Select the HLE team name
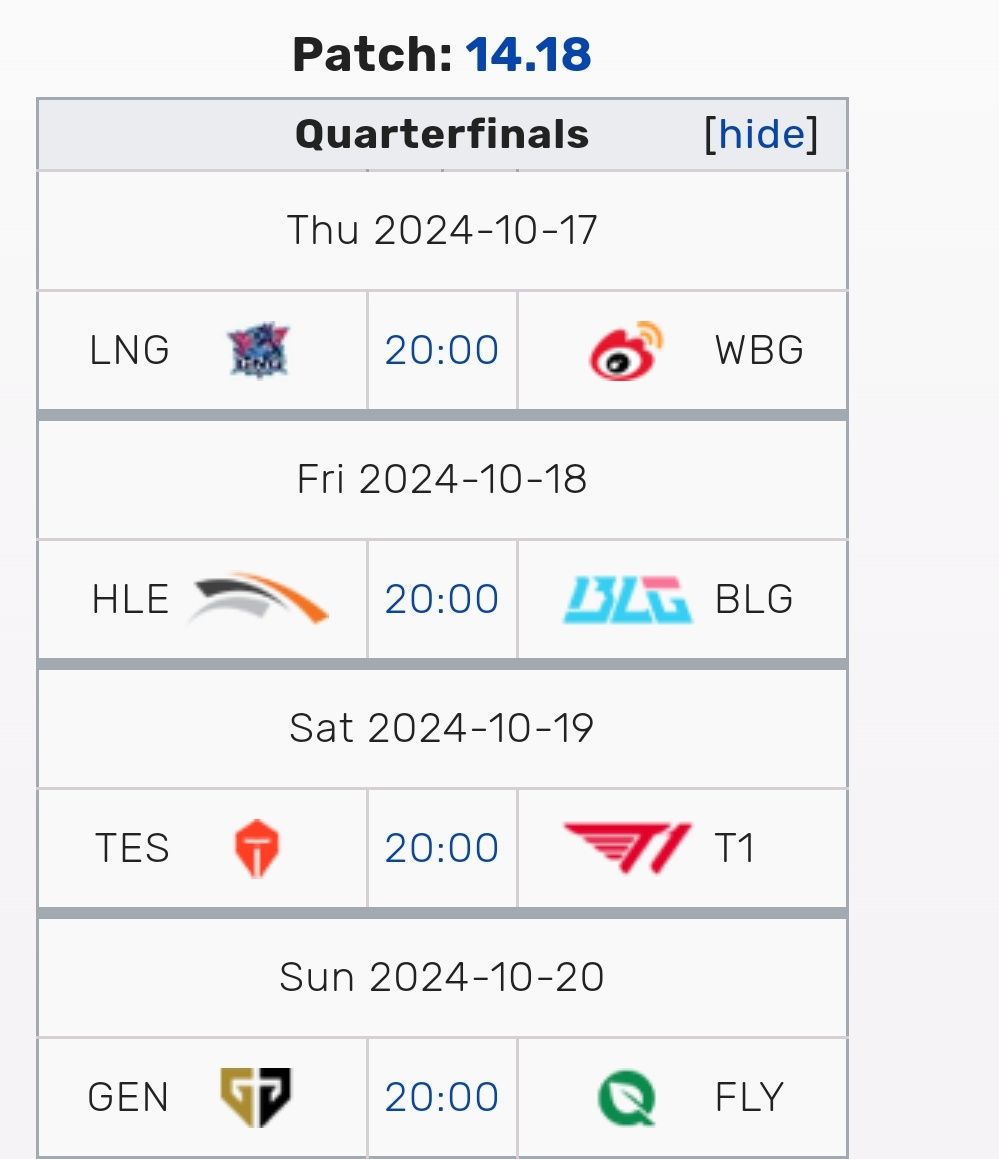This screenshot has height=1159, width=999. pyautogui.click(x=130, y=599)
